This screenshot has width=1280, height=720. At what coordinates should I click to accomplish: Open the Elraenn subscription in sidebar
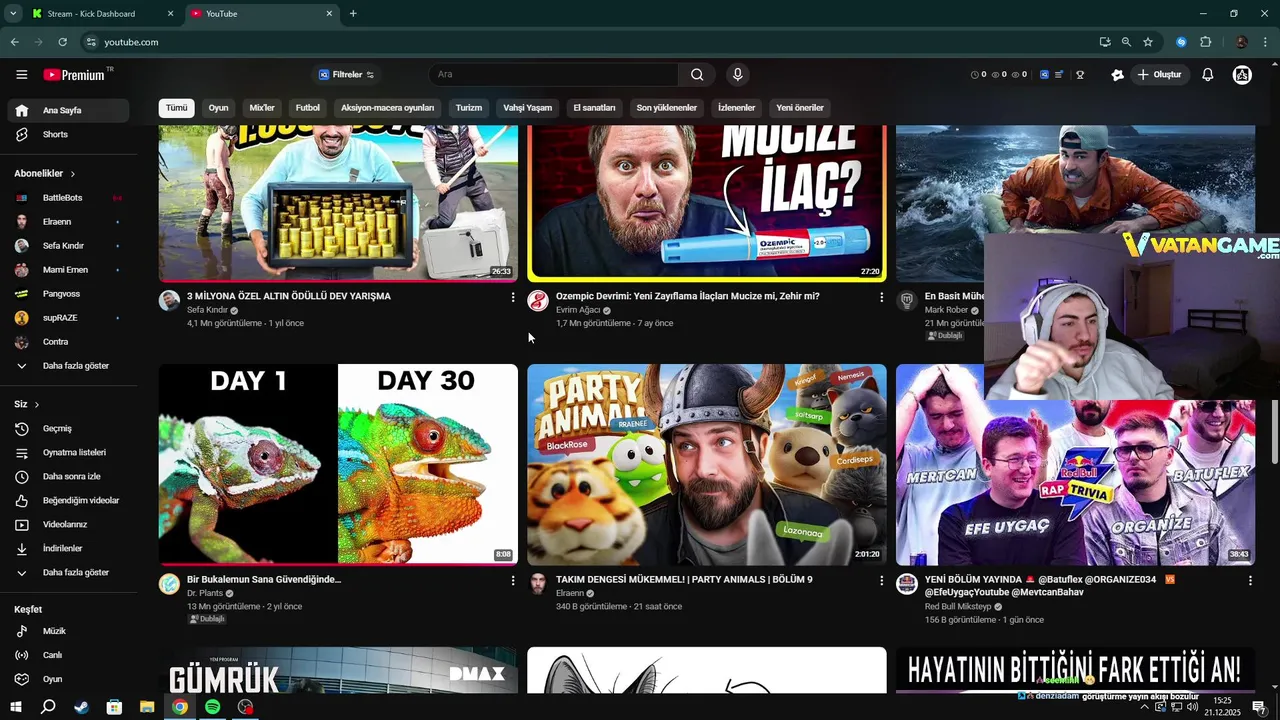pos(70,222)
